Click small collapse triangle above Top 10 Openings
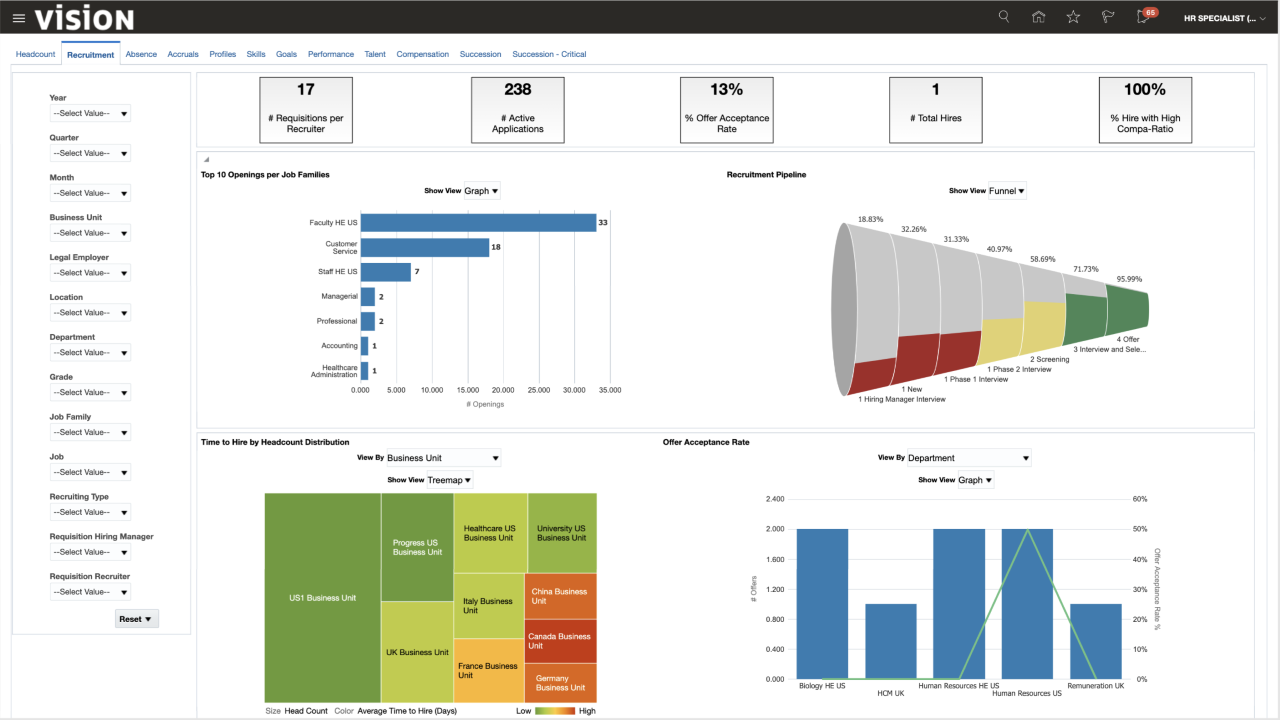The width and height of the screenshot is (1280, 720). (206, 160)
